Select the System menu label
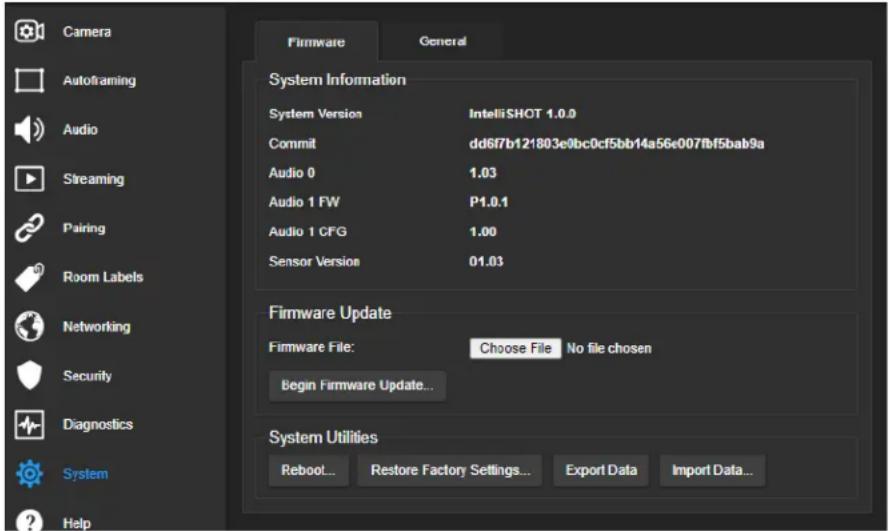Viewport: 889px width, 531px height. [x=85, y=474]
